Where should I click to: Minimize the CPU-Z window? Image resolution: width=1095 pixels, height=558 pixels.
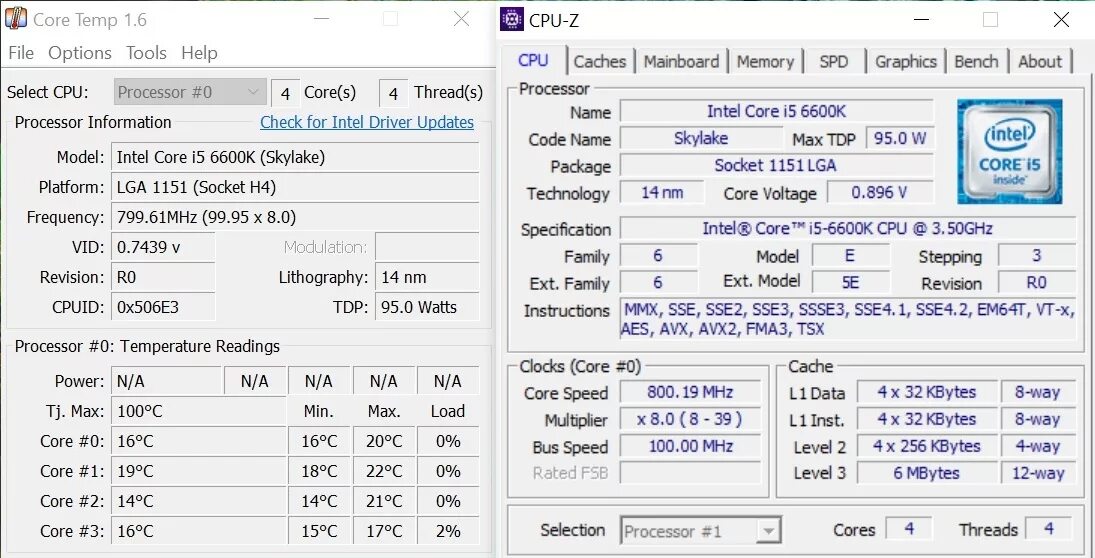[920, 20]
